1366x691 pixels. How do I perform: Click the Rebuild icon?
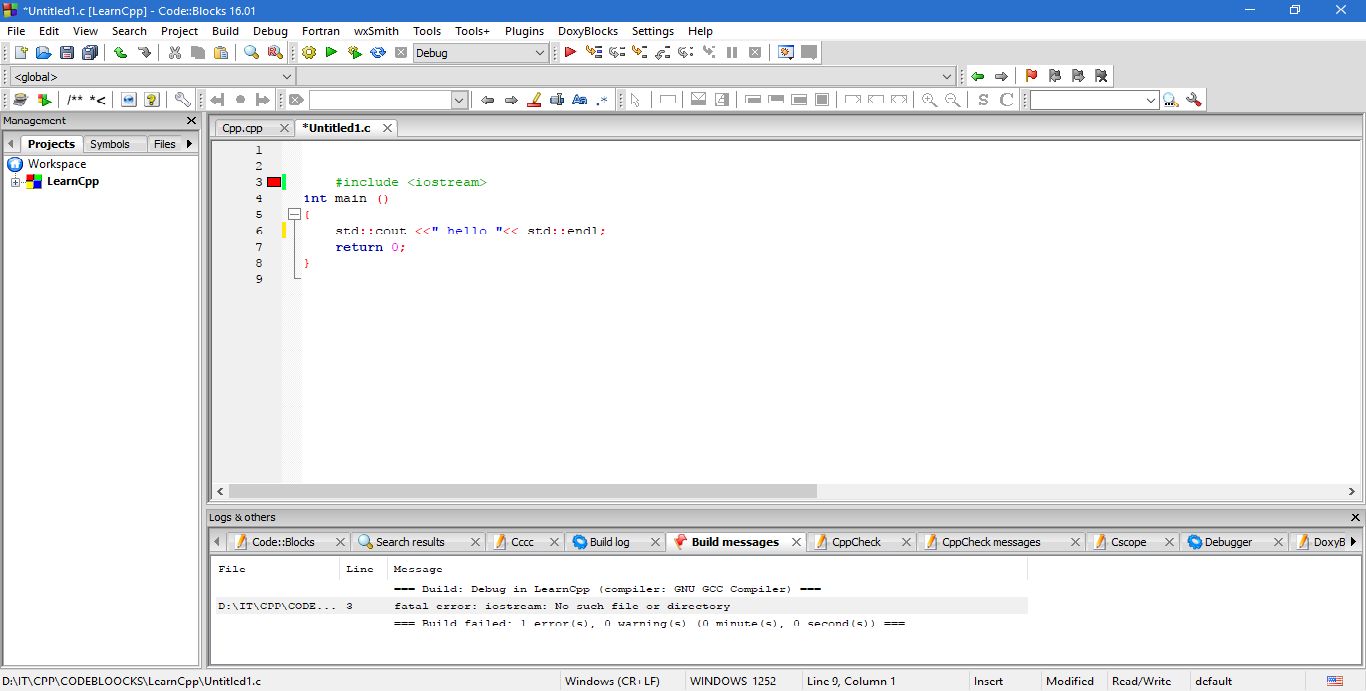(378, 53)
